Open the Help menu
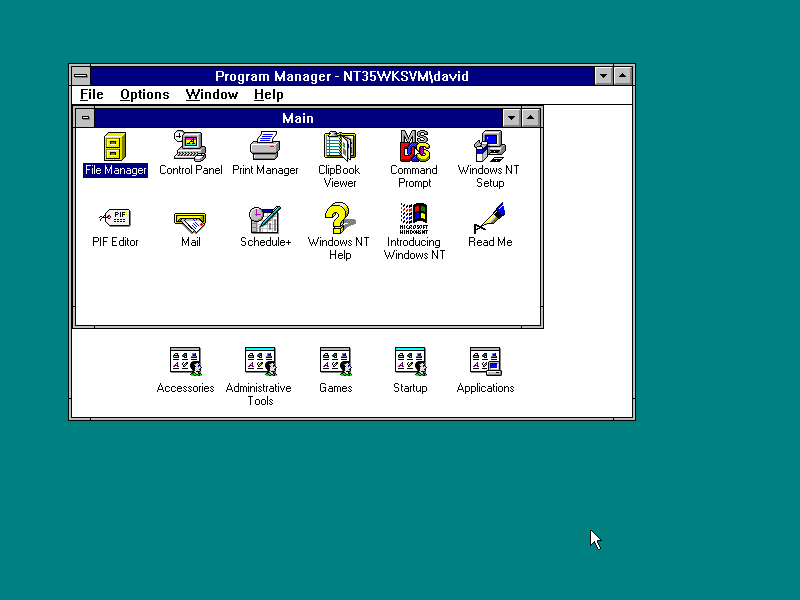The height and width of the screenshot is (600, 800). (x=268, y=95)
